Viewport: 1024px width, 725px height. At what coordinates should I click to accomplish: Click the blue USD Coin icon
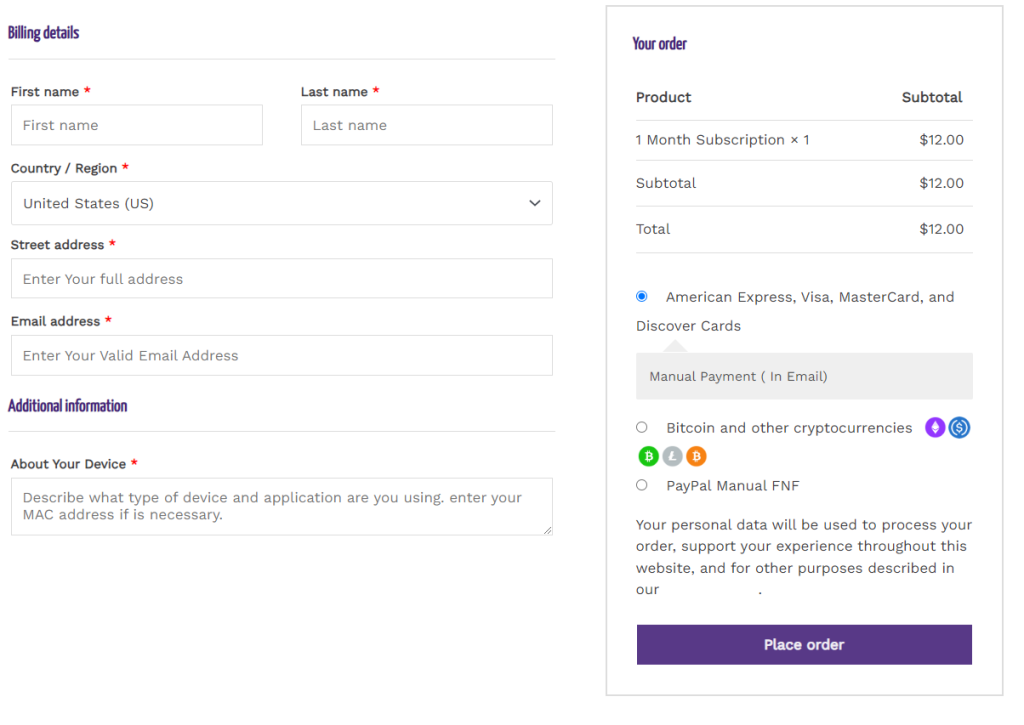pyautogui.click(x=959, y=428)
